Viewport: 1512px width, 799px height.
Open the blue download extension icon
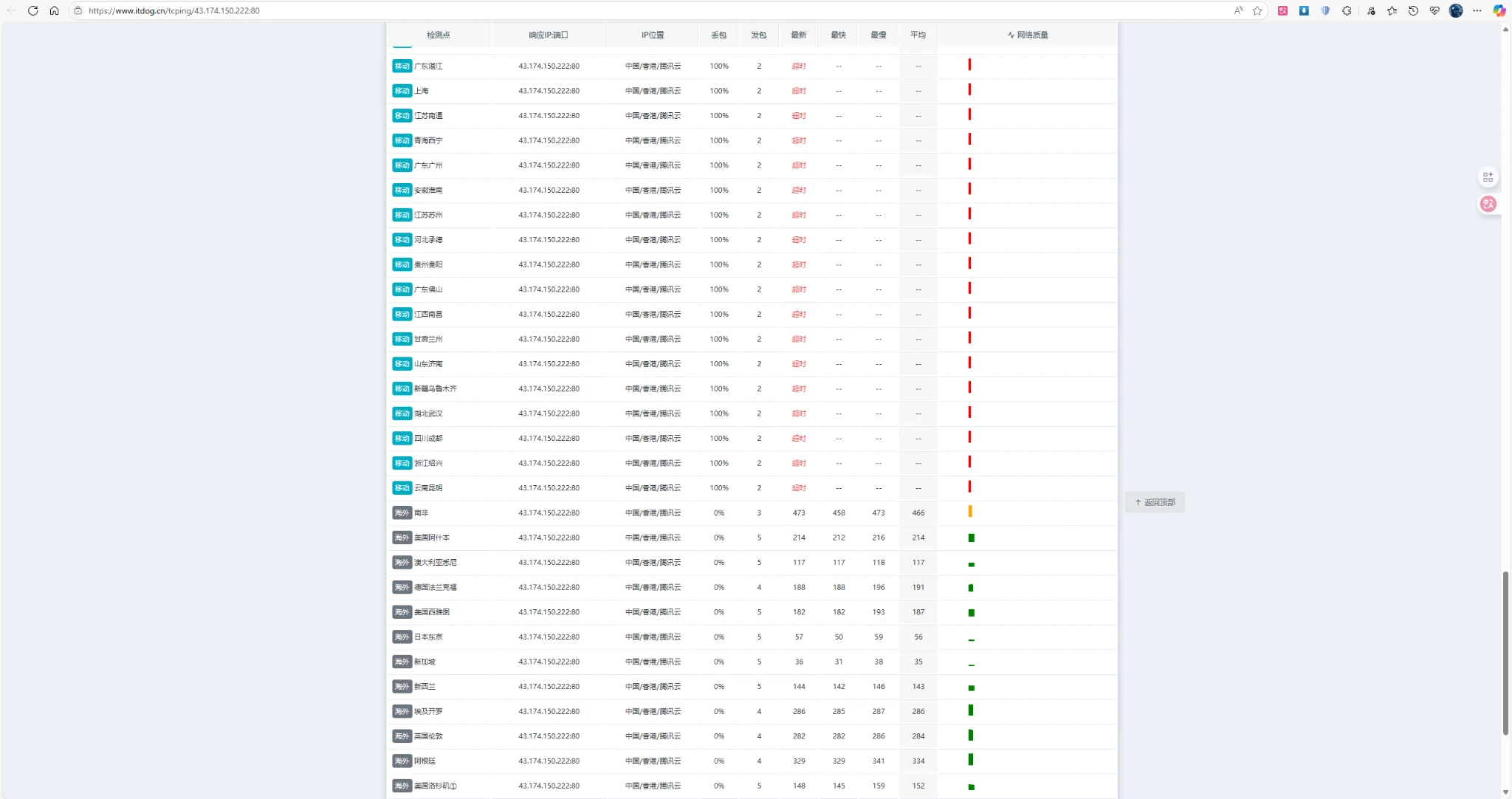pyautogui.click(x=1304, y=10)
